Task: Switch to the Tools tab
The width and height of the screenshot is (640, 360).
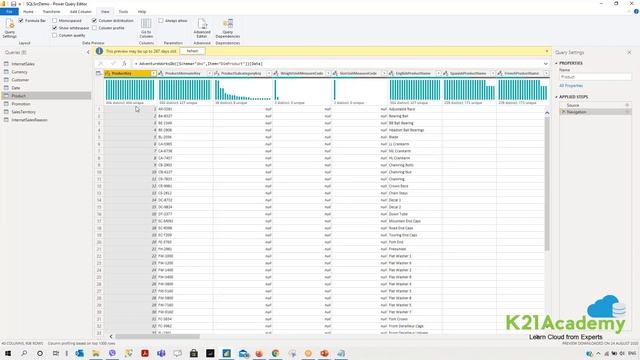Action: point(123,11)
